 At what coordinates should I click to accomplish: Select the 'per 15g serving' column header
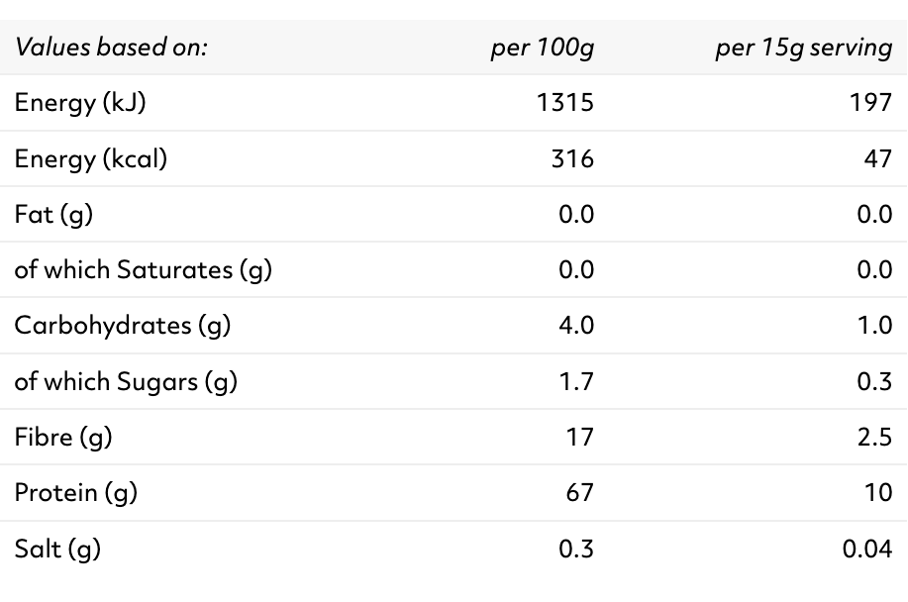point(804,48)
